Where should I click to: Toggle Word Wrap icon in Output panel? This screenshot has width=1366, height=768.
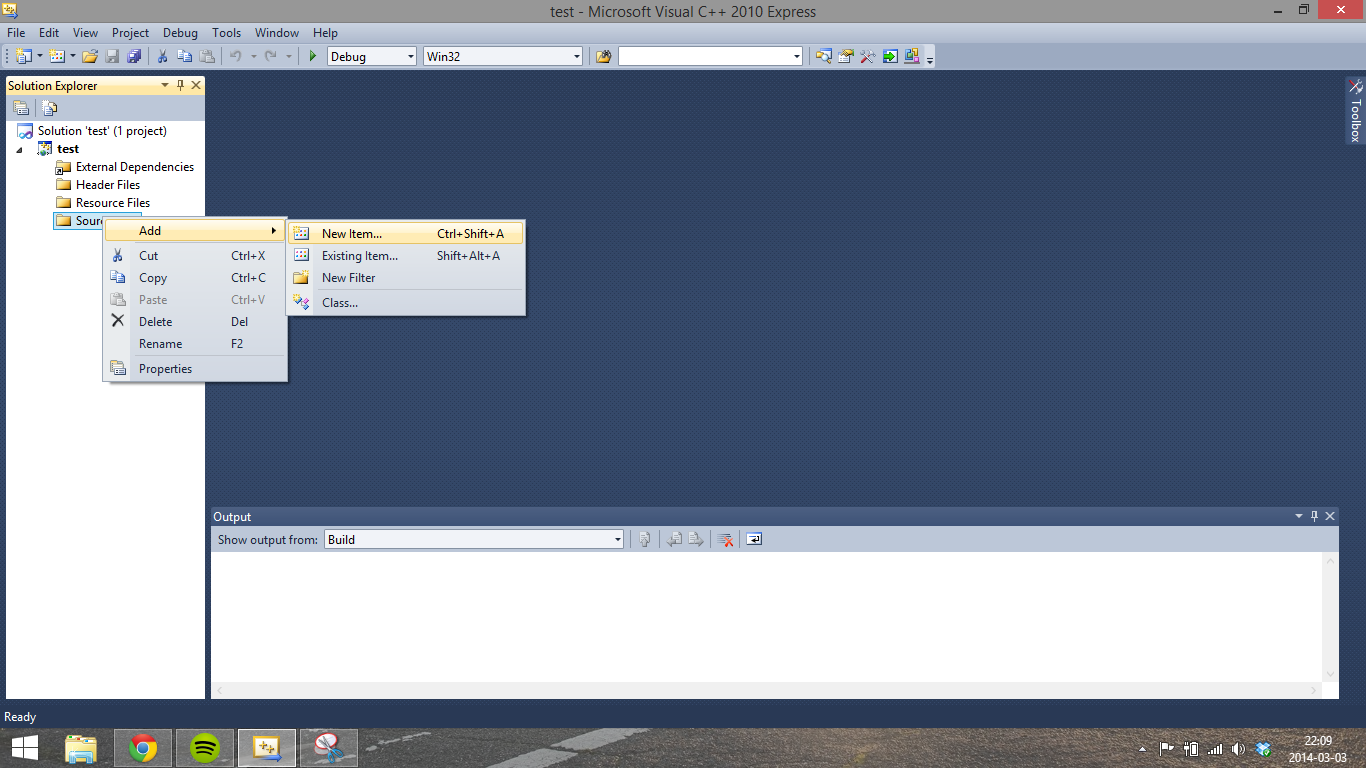point(755,539)
